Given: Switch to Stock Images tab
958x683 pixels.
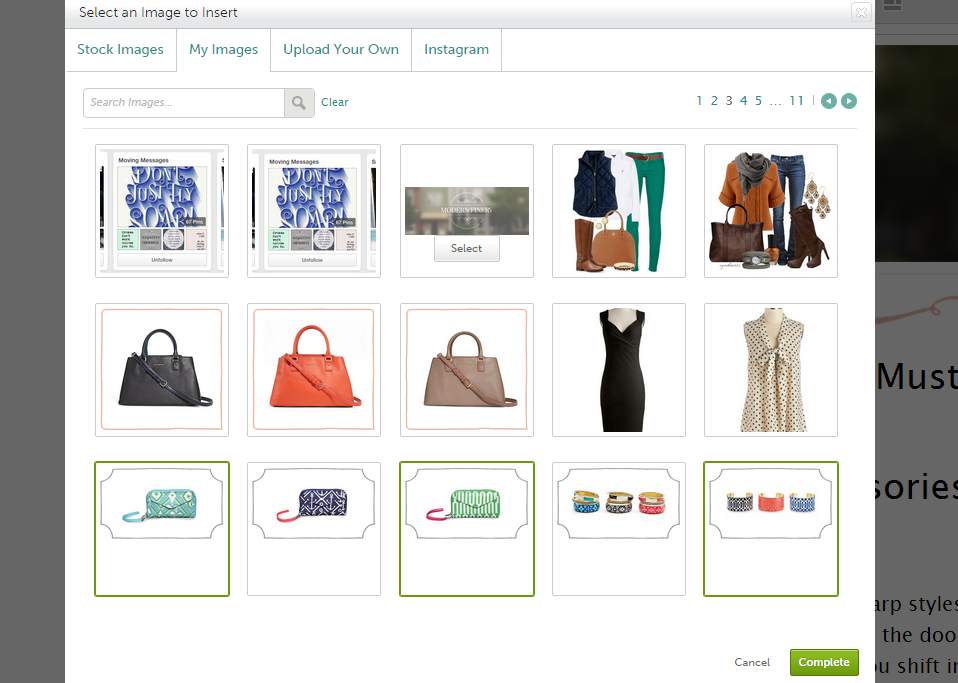Looking at the screenshot, I should point(120,50).
